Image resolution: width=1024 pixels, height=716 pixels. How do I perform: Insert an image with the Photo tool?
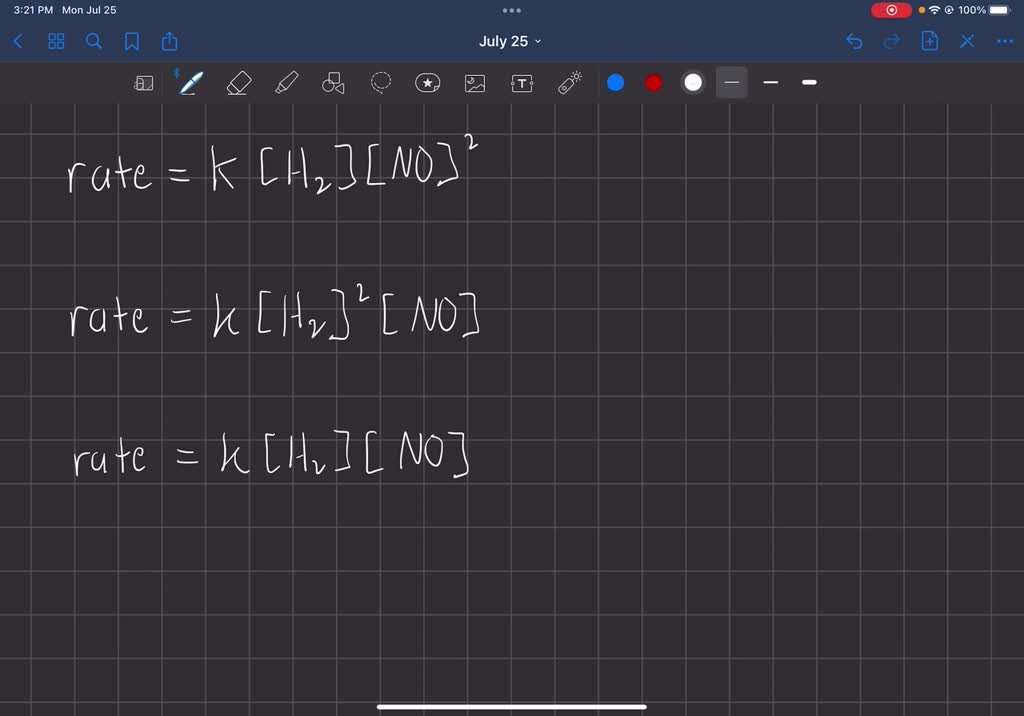coord(474,83)
